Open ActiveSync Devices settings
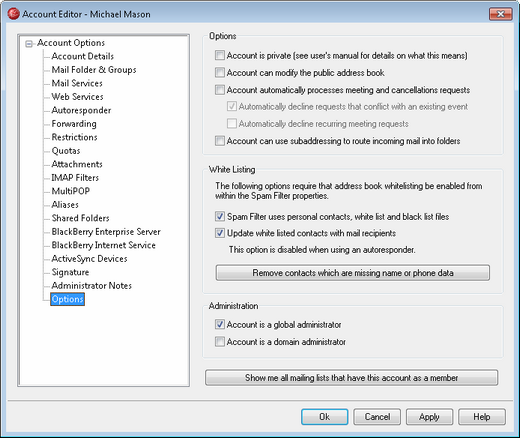 pyautogui.click(x=89, y=258)
